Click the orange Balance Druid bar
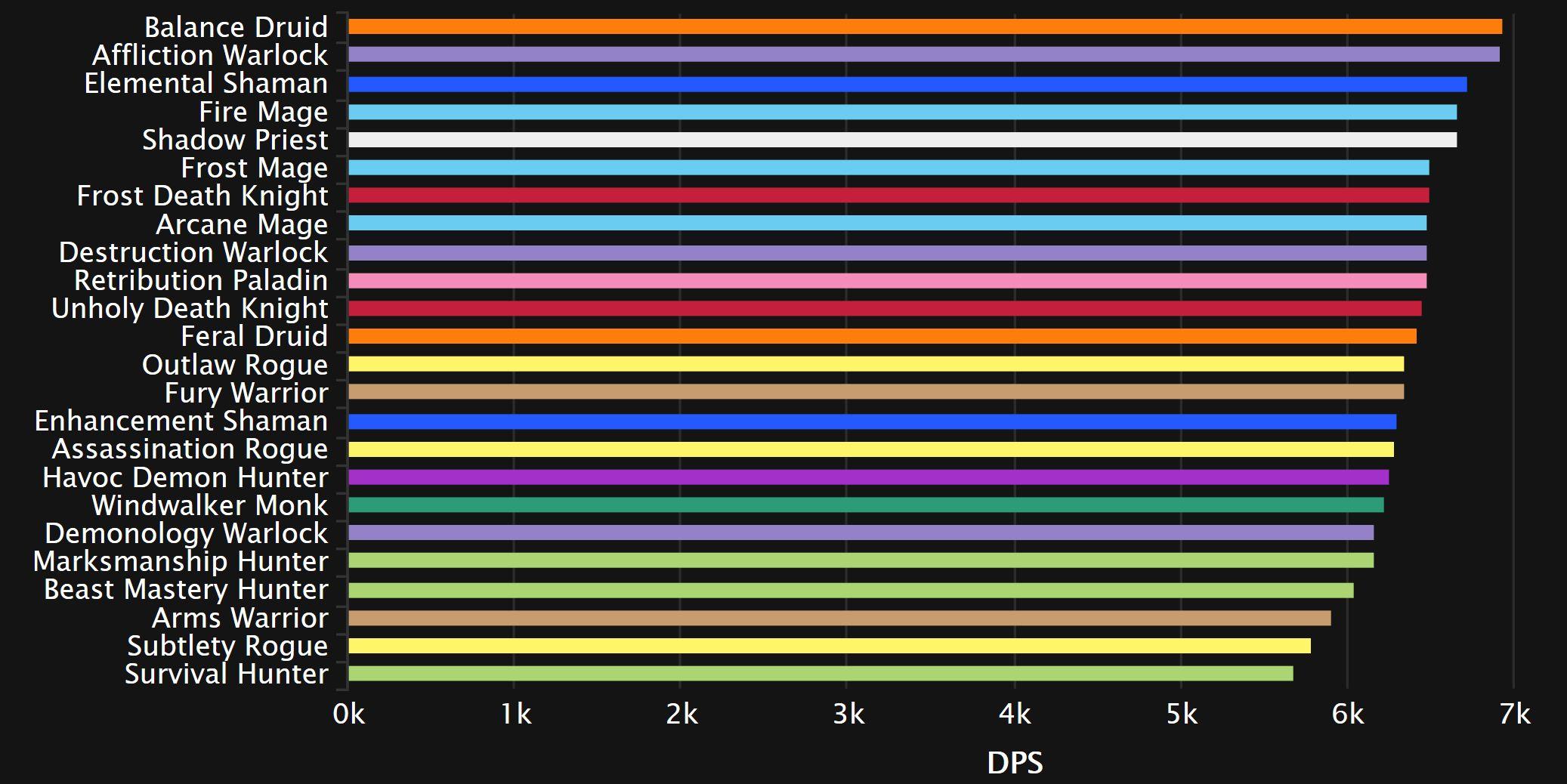This screenshot has width=1567, height=784. [925, 26]
